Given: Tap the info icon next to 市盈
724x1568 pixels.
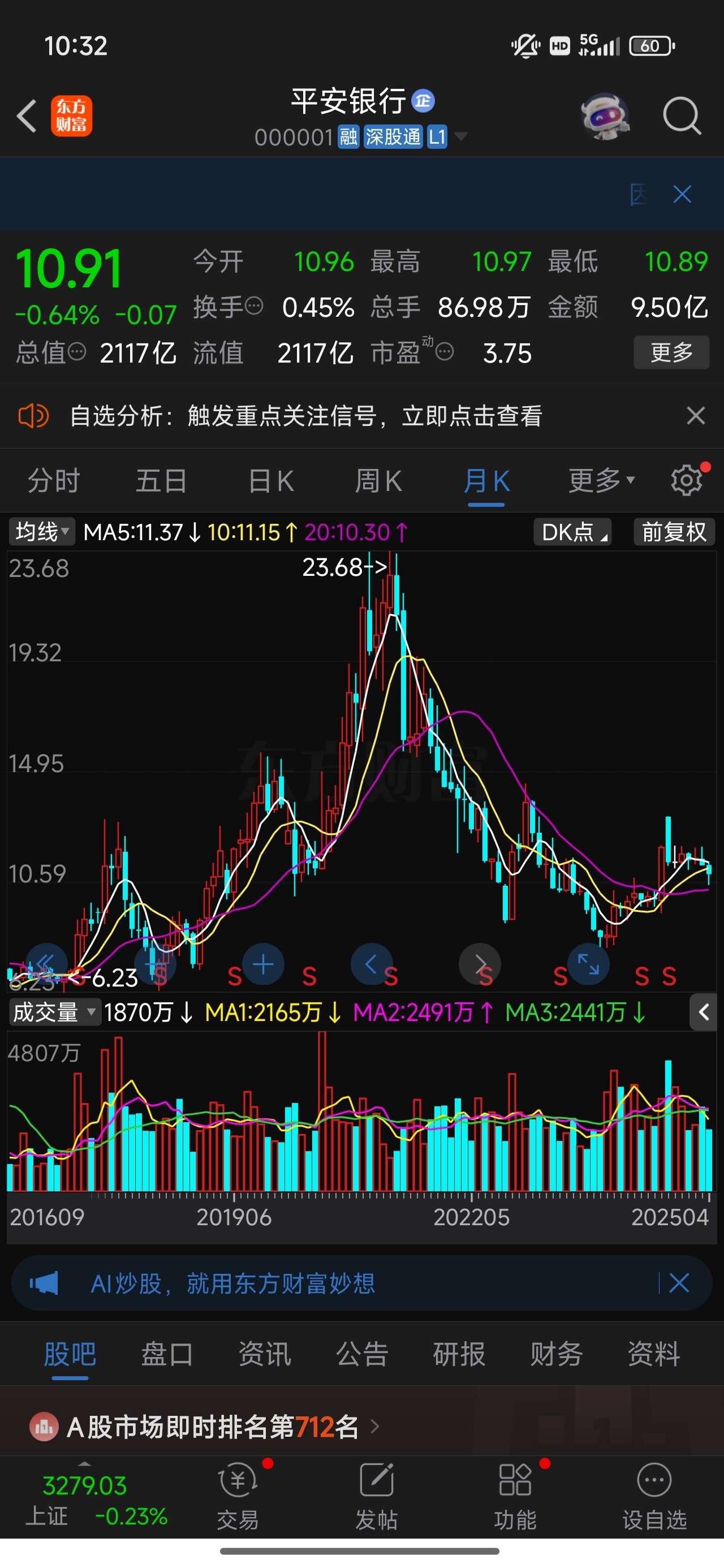Looking at the screenshot, I should click(x=445, y=351).
